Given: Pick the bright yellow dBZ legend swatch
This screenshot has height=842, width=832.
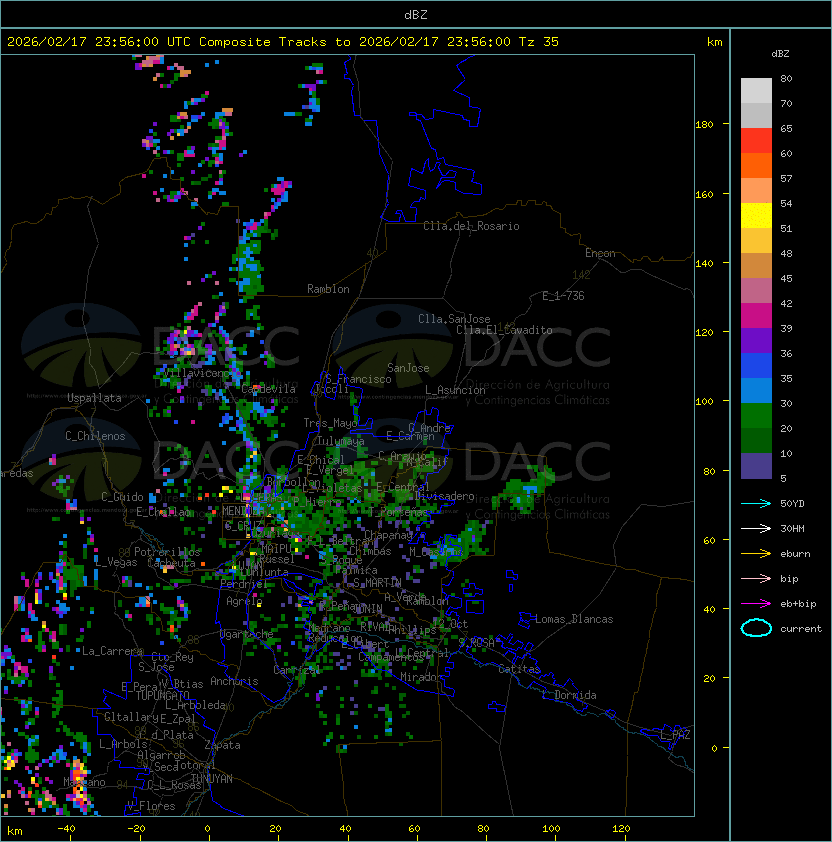Looking at the screenshot, I should [756, 216].
